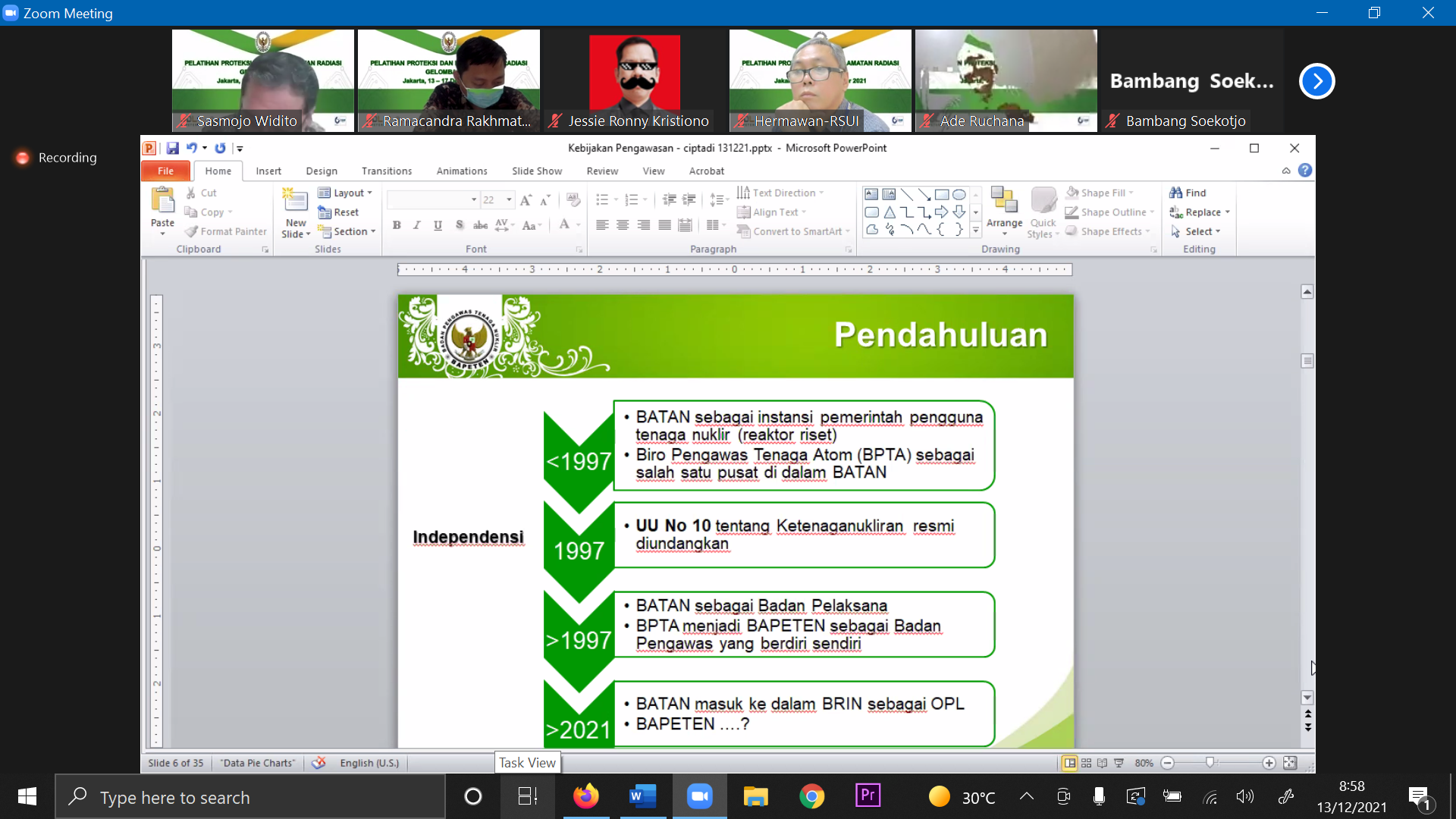The image size is (1456, 819).
Task: Open the Animations tab
Action: click(x=462, y=171)
